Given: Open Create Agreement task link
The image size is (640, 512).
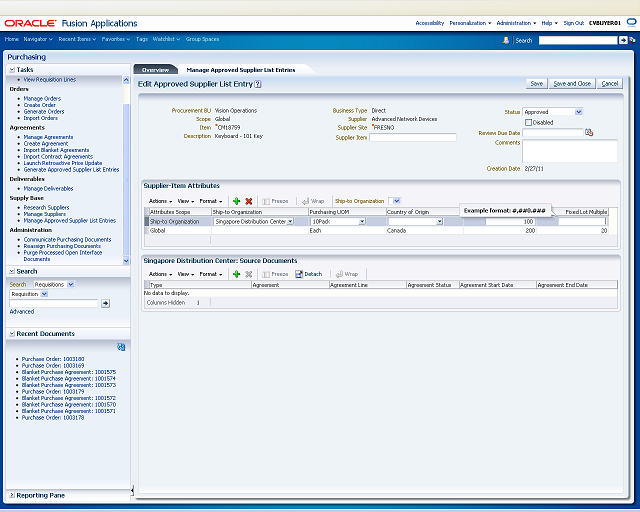Looking at the screenshot, I should click(46, 144).
